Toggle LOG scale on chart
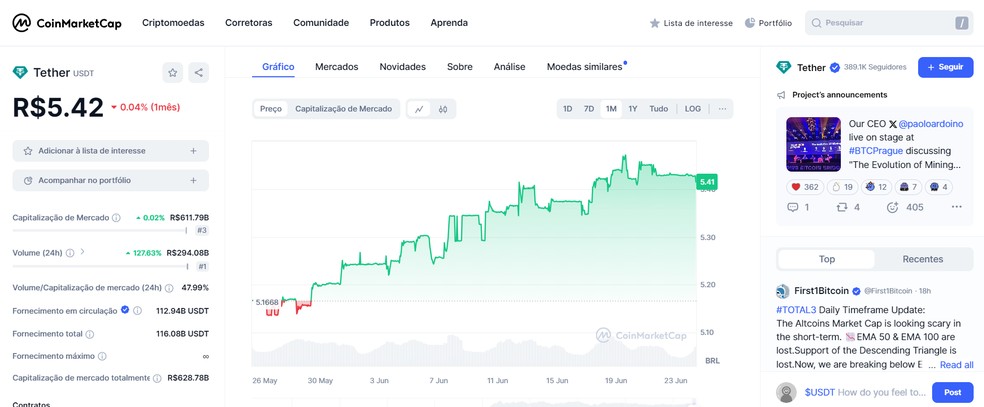Image resolution: width=984 pixels, height=407 pixels. pos(693,109)
